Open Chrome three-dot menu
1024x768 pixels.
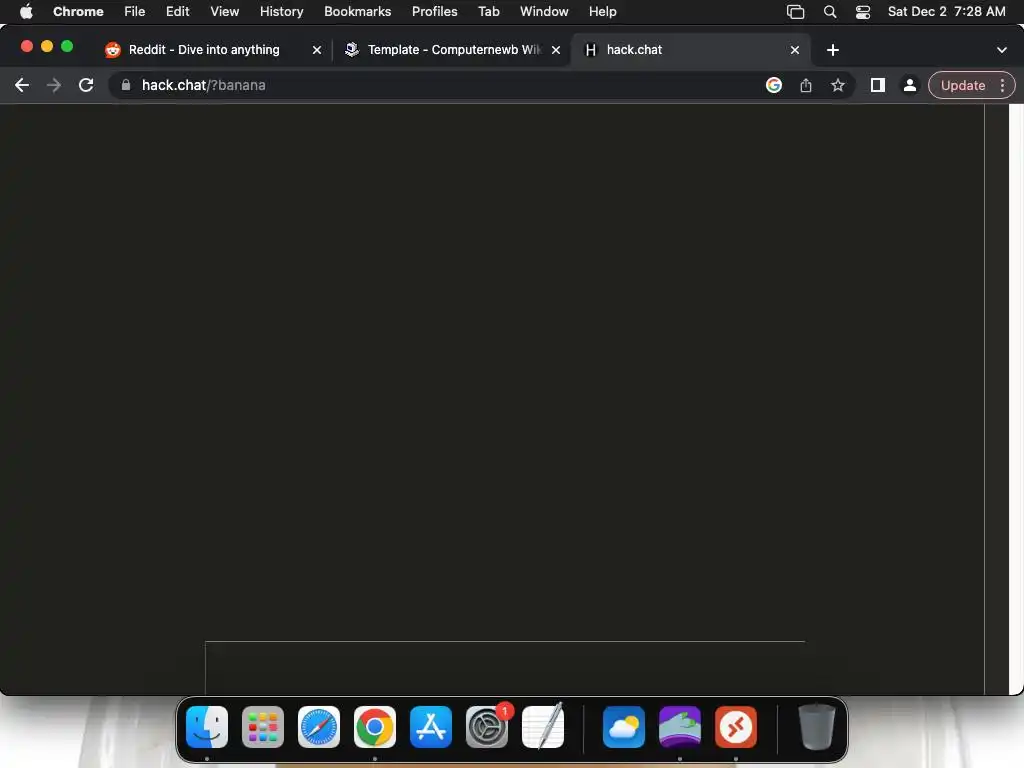click(1002, 85)
